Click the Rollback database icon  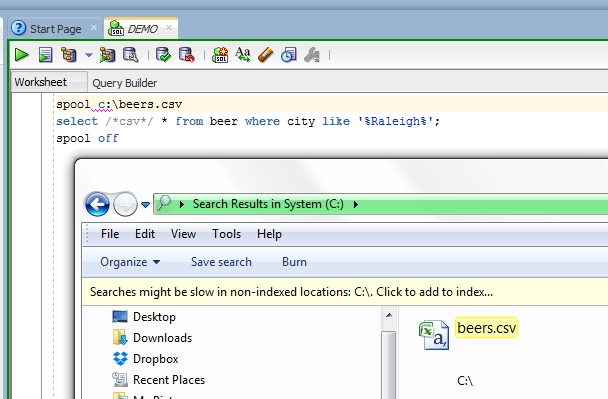click(187, 55)
